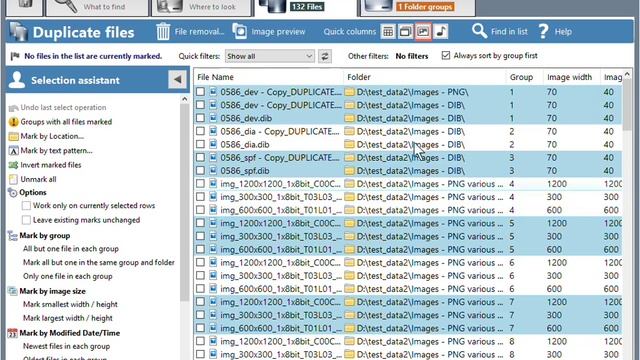This screenshot has height=360, width=640.
Task: Click the Quick columns label
Action: 349,31
